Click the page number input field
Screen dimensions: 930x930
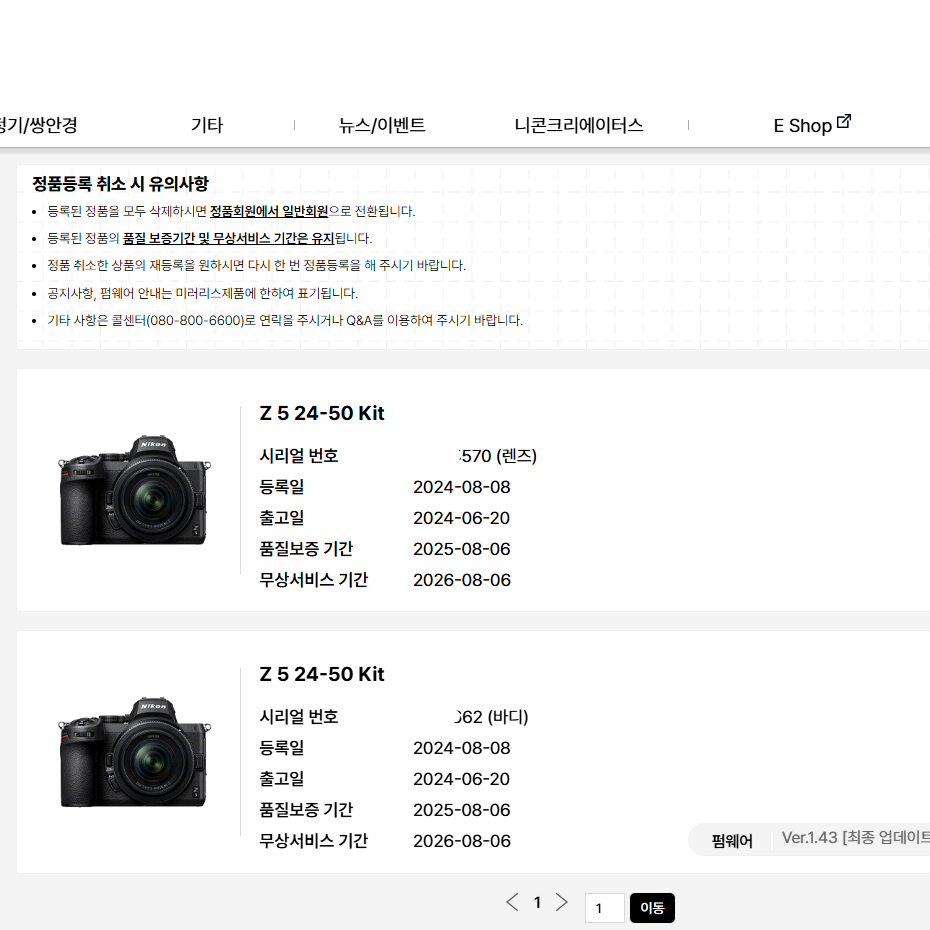coord(604,908)
